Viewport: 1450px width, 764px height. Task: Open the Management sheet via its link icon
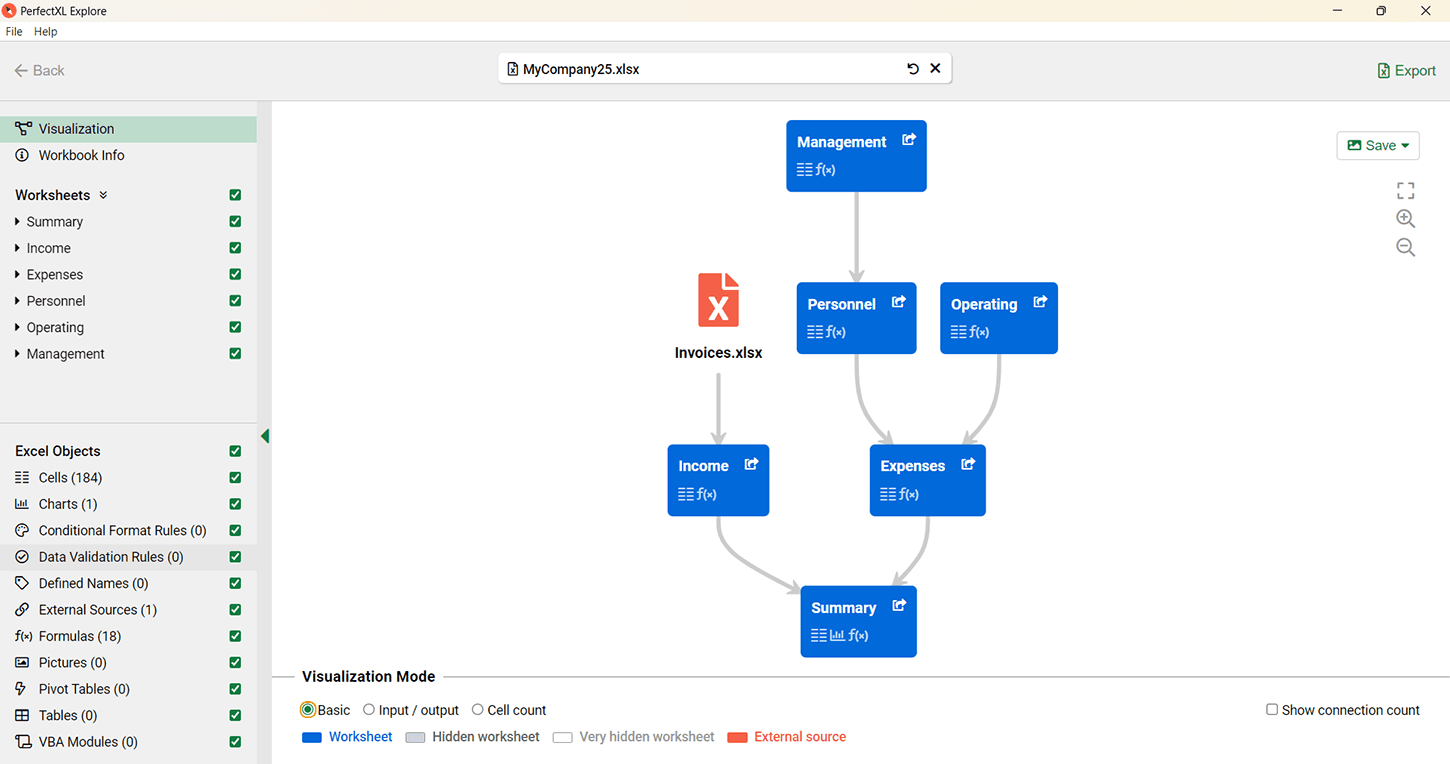click(x=908, y=140)
